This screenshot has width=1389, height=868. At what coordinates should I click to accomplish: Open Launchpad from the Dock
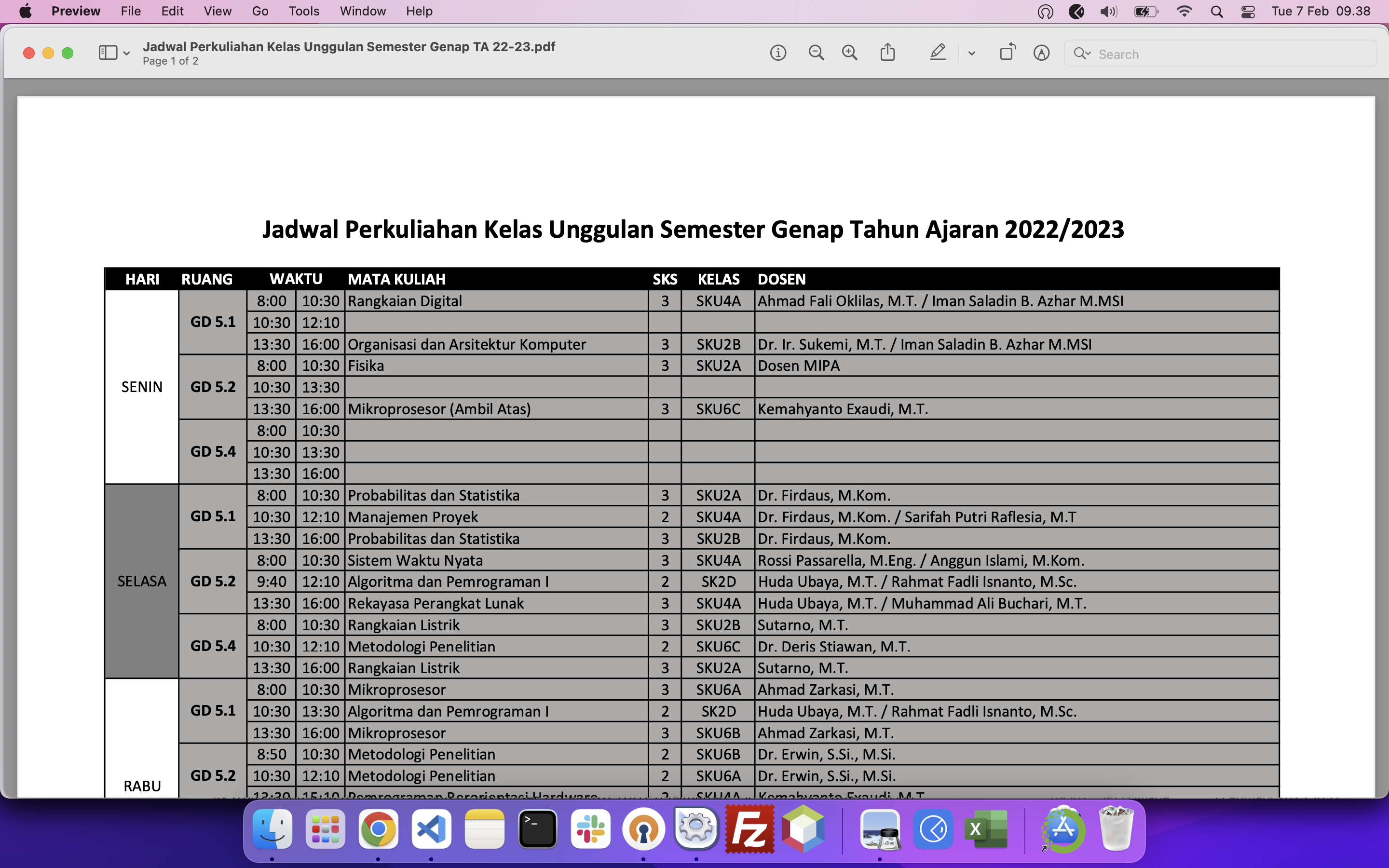click(326, 829)
